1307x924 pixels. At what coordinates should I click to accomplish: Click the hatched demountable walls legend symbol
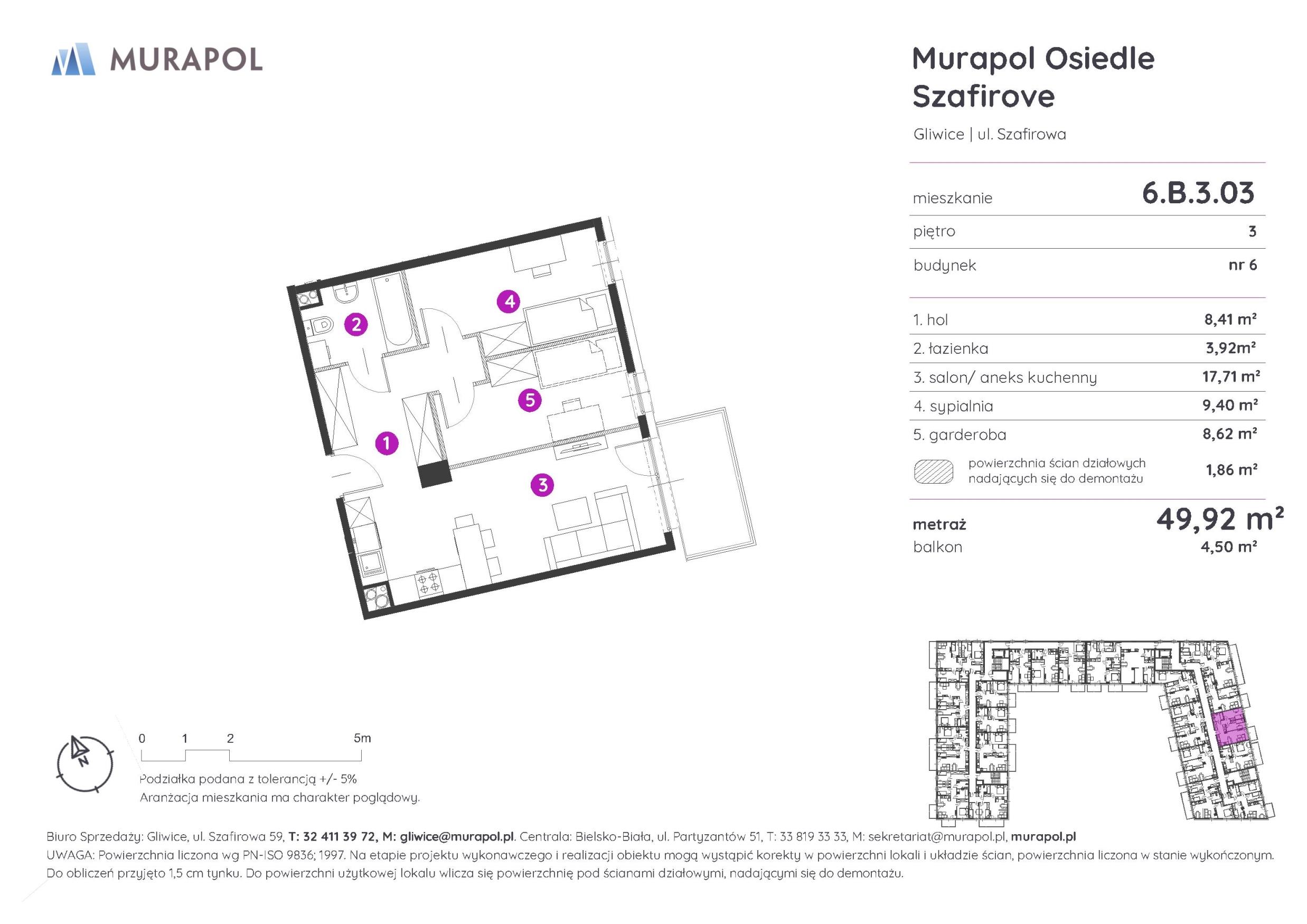[x=934, y=472]
